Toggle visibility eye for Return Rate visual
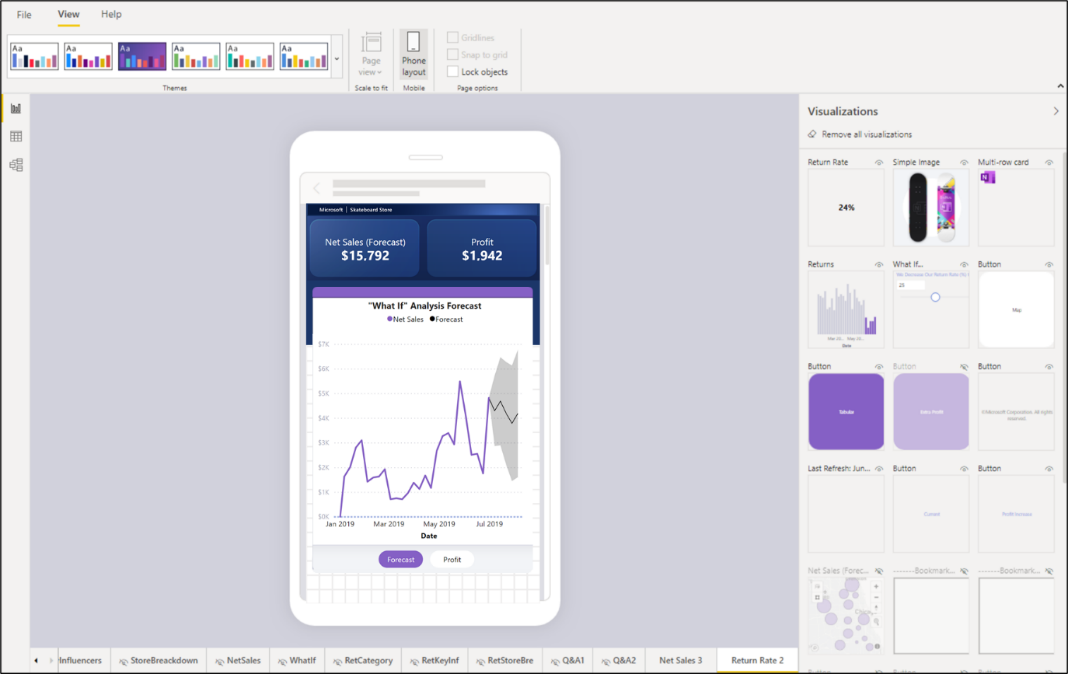 tap(879, 162)
